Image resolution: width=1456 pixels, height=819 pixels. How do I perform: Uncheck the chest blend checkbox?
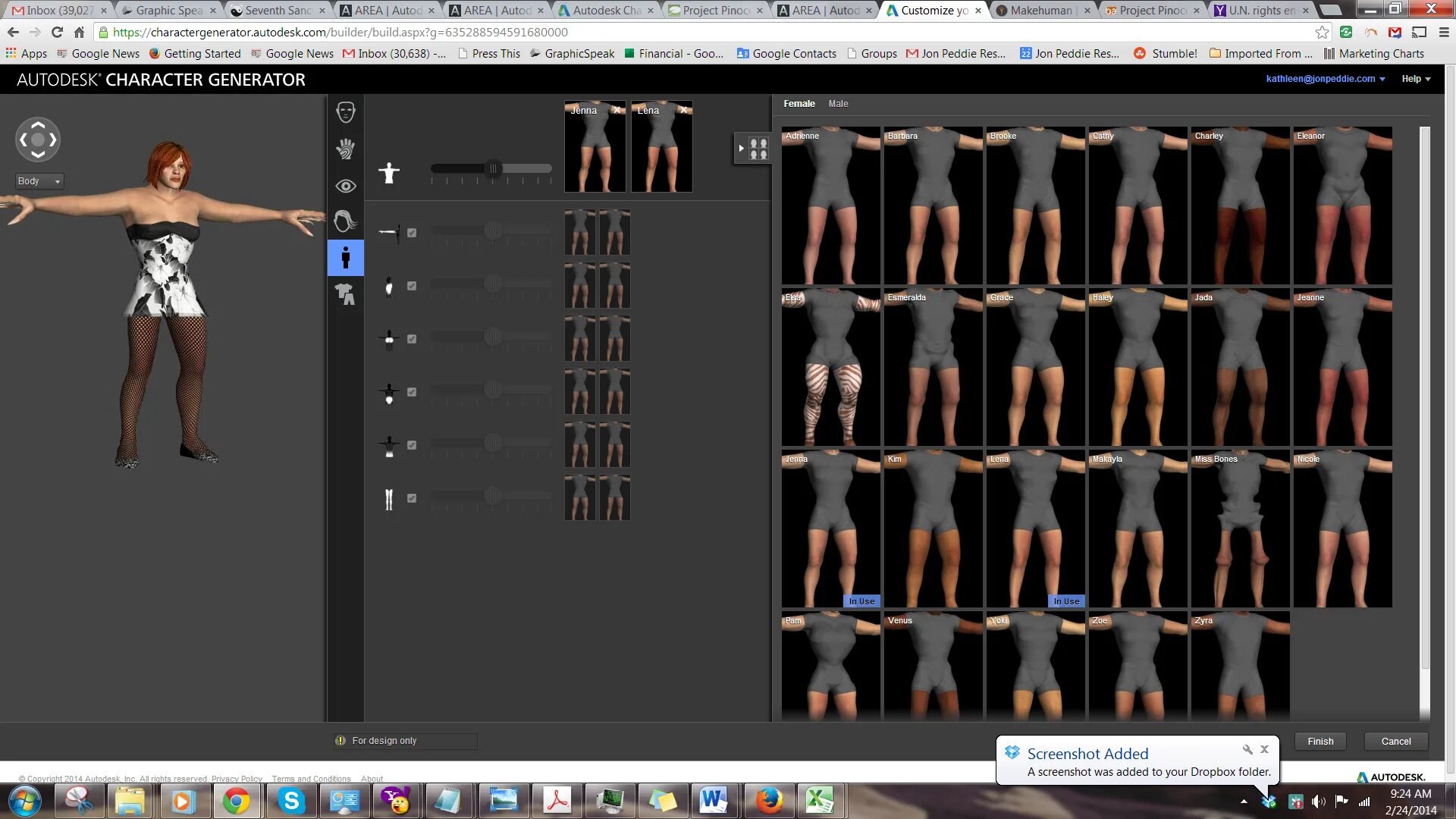(x=412, y=339)
